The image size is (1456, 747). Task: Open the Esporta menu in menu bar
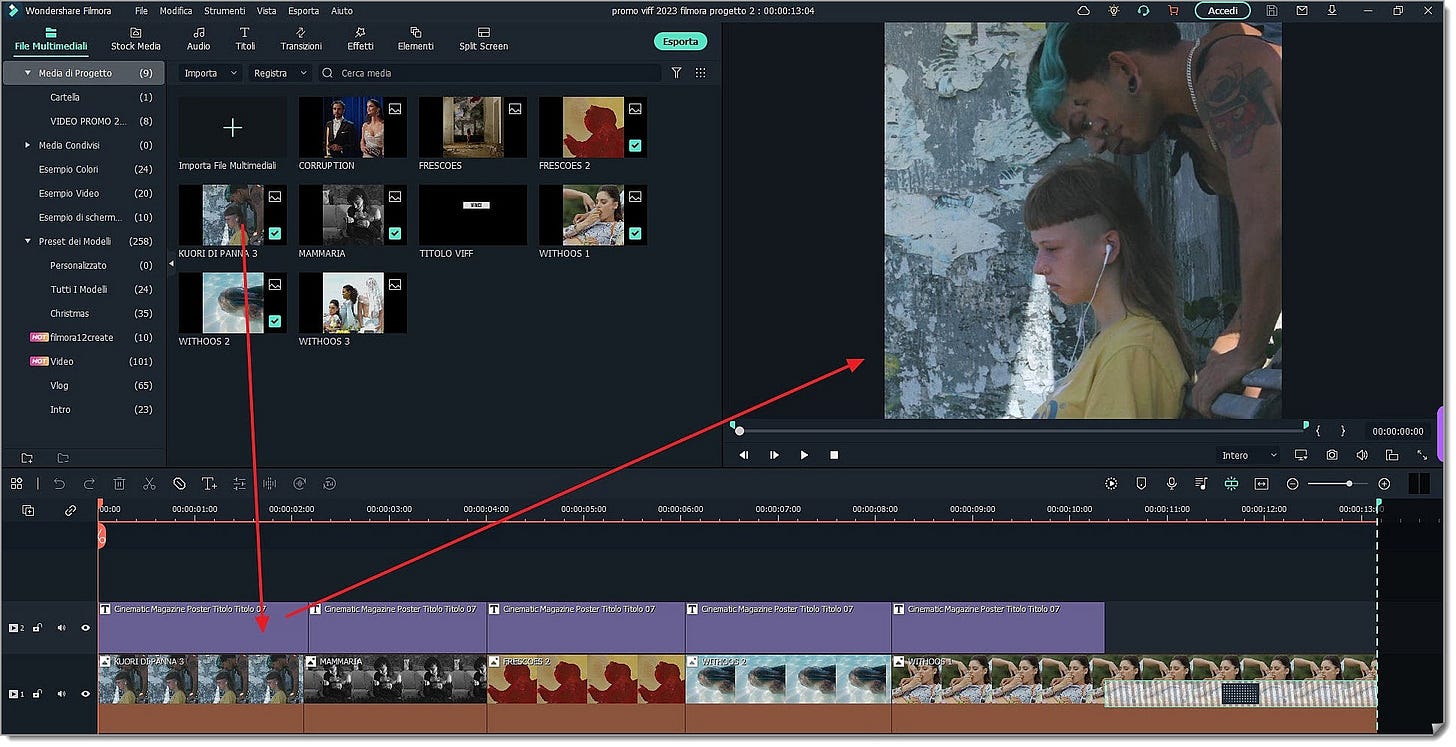(x=304, y=11)
